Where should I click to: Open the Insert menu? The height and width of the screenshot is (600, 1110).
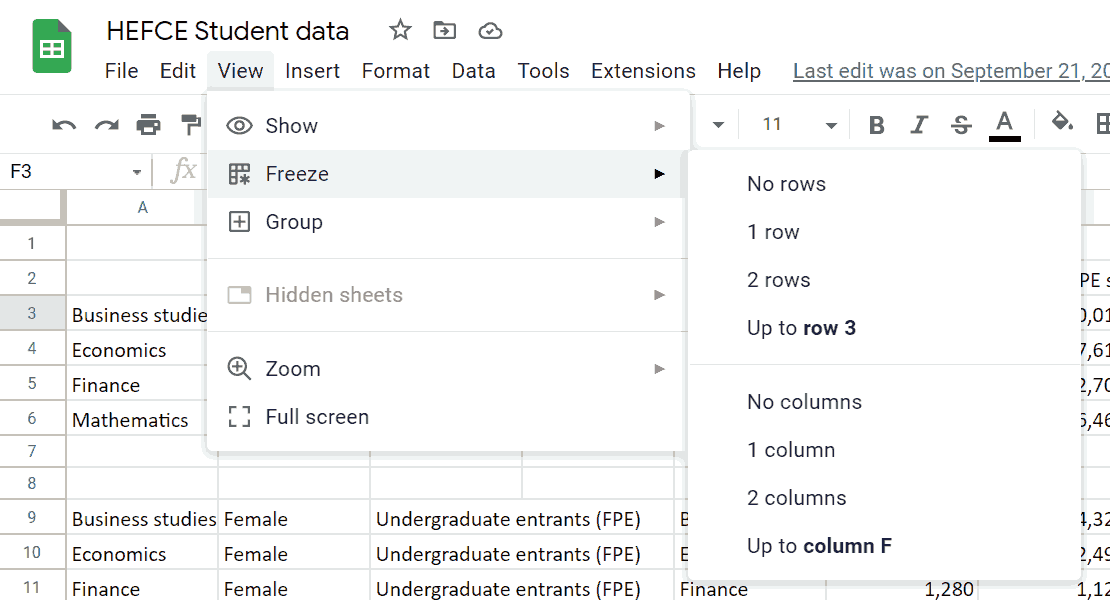tap(312, 70)
